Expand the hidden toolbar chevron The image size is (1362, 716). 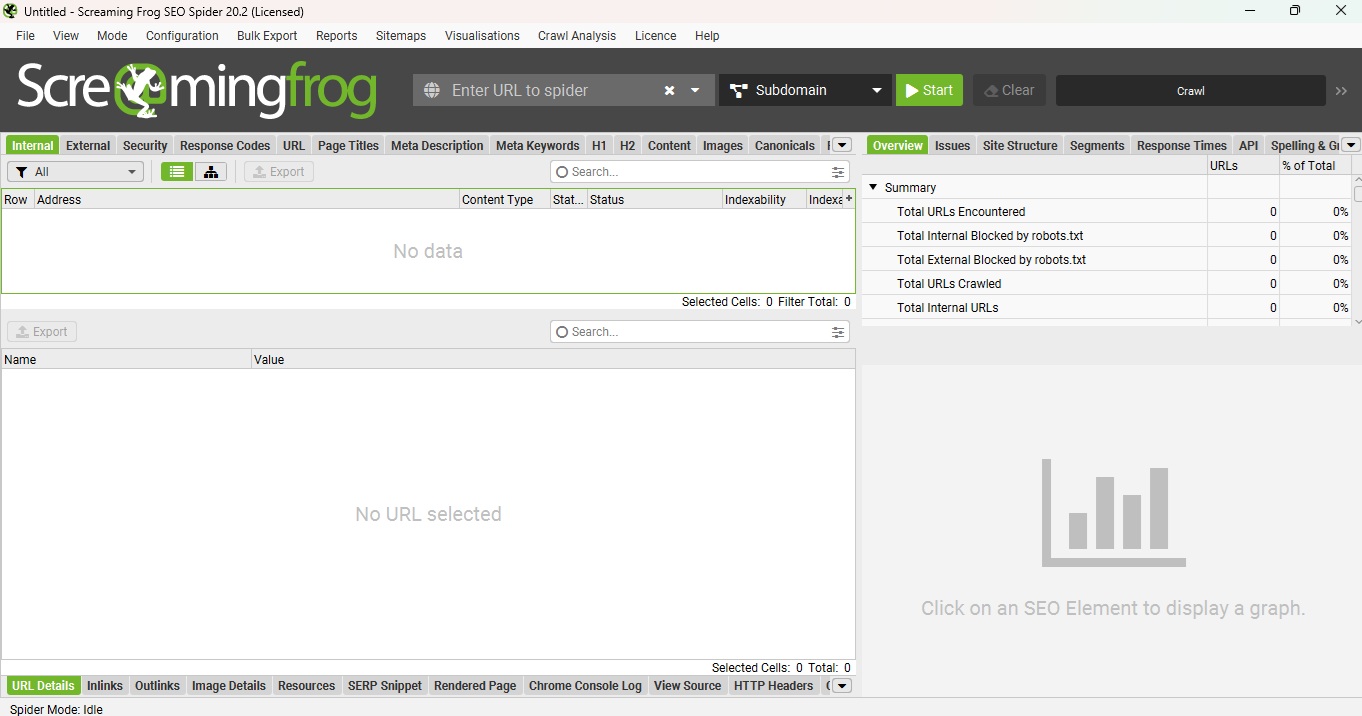click(1342, 91)
